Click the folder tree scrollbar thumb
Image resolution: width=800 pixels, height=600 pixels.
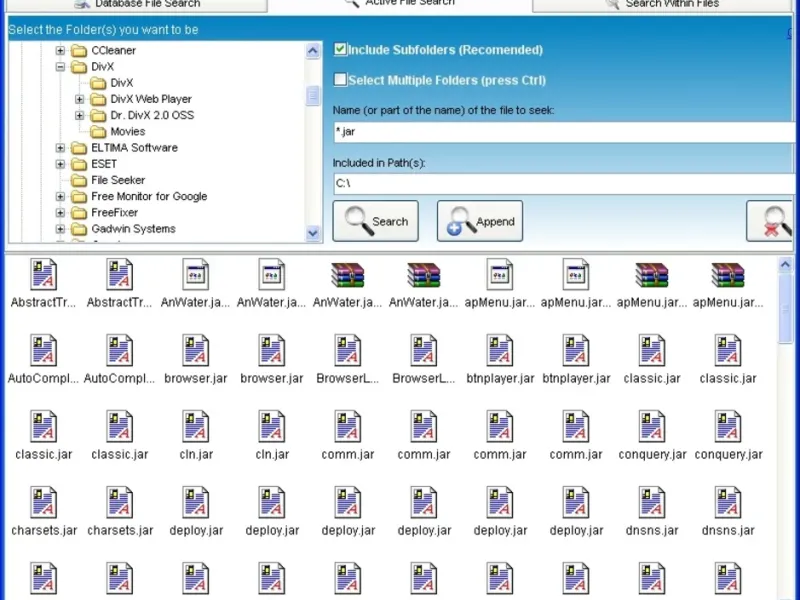313,95
